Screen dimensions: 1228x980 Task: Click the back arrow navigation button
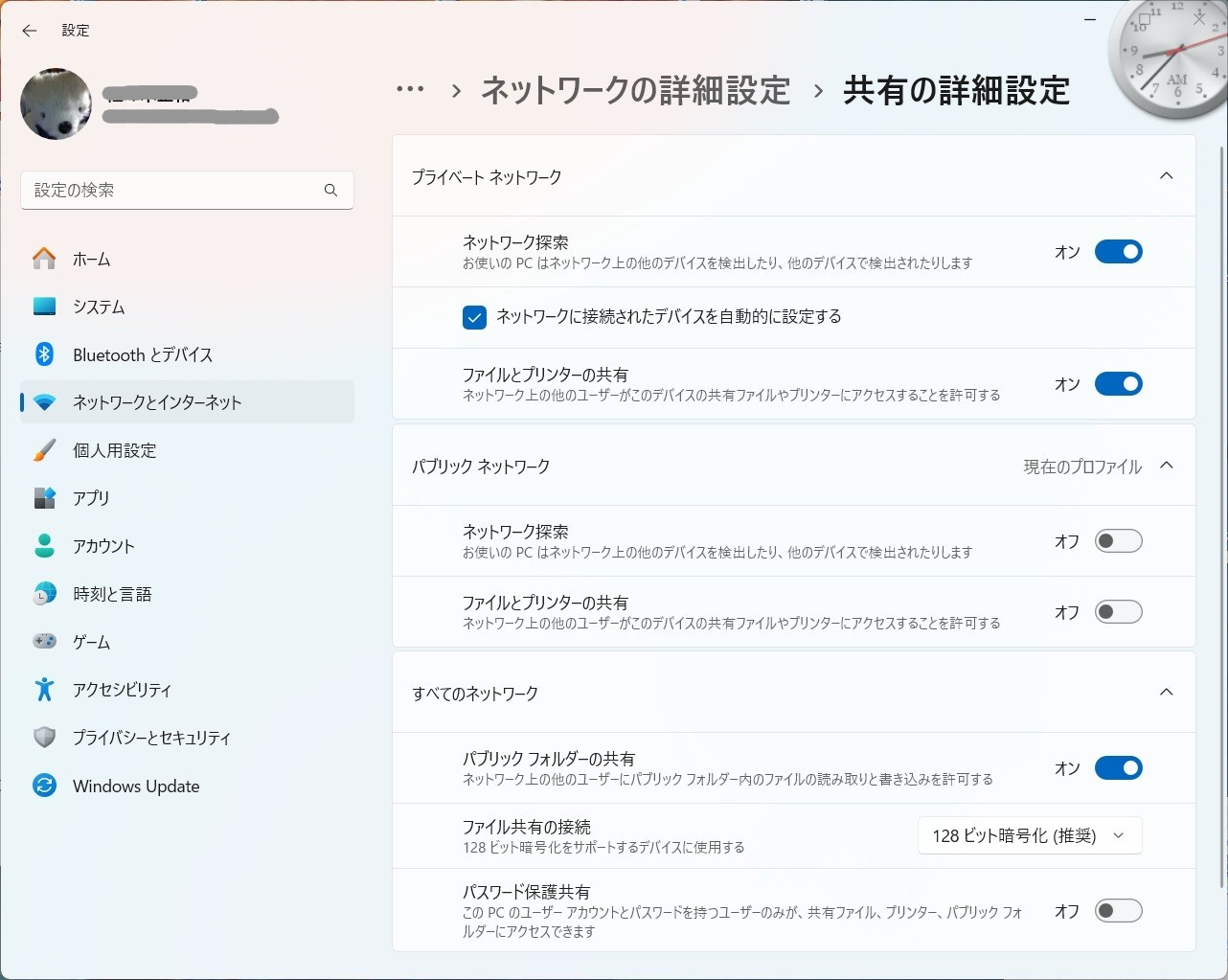(29, 31)
